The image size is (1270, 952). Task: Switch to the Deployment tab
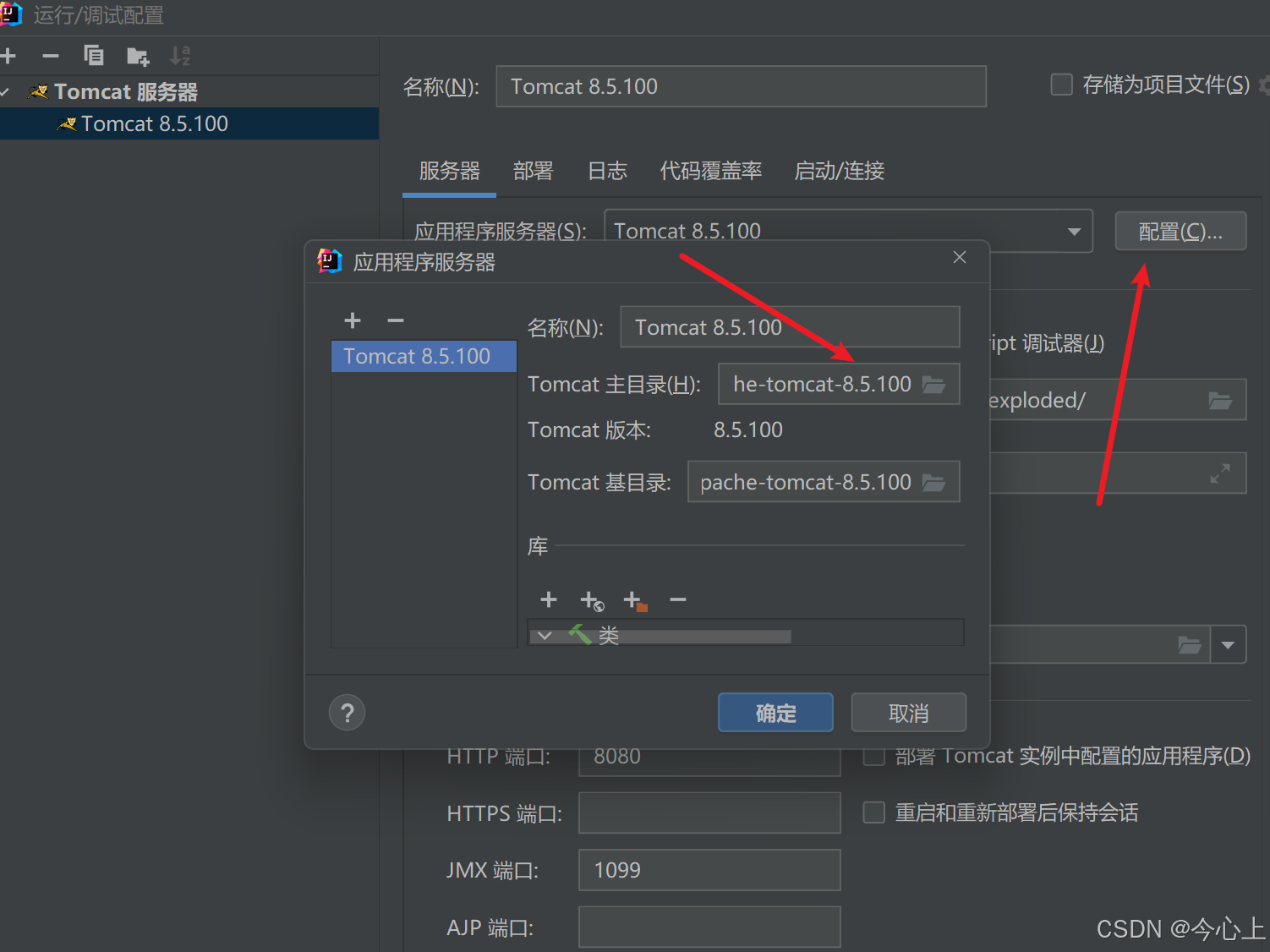(x=533, y=171)
